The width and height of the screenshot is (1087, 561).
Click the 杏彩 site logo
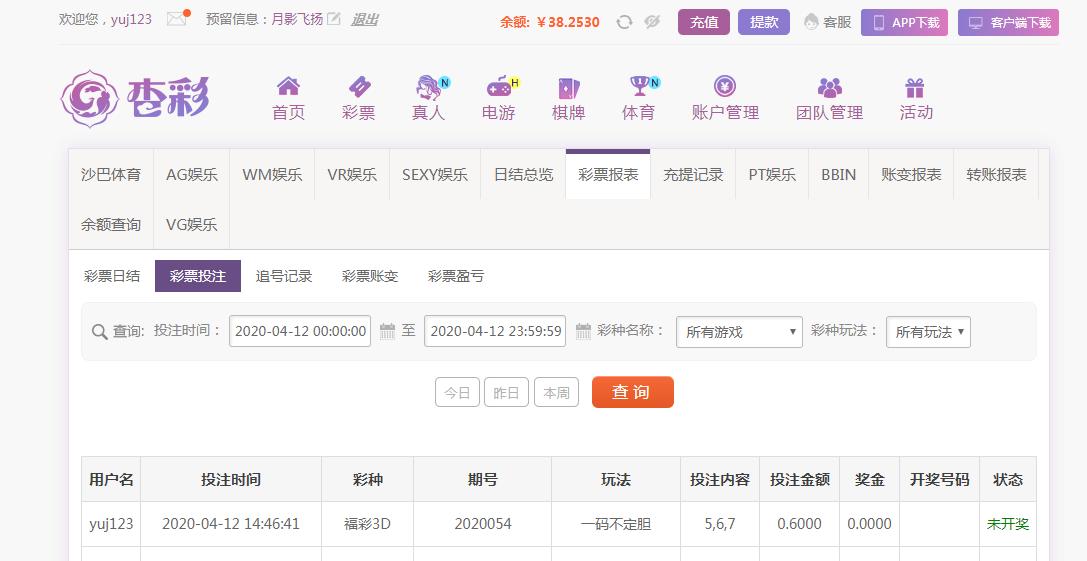tap(134, 98)
